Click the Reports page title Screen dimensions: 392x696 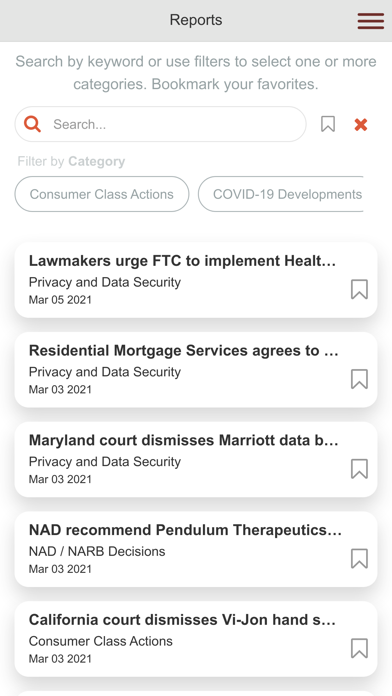click(196, 20)
